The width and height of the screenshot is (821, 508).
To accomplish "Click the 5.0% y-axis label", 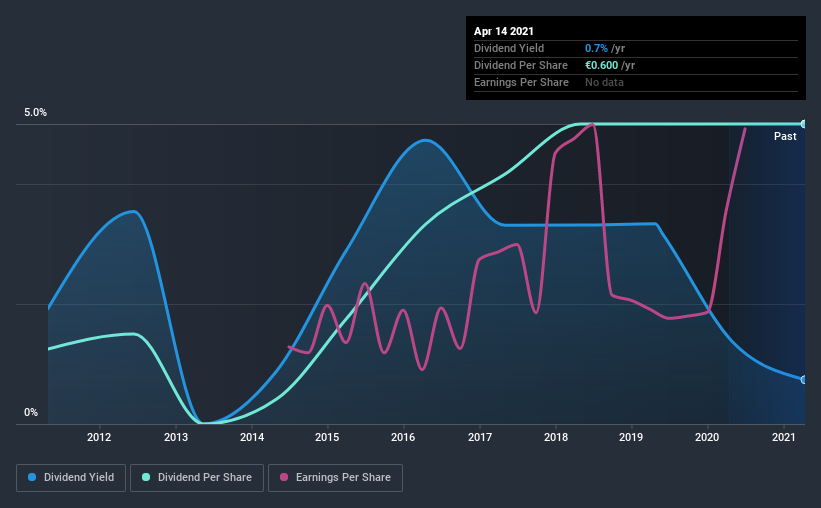I will [35, 113].
